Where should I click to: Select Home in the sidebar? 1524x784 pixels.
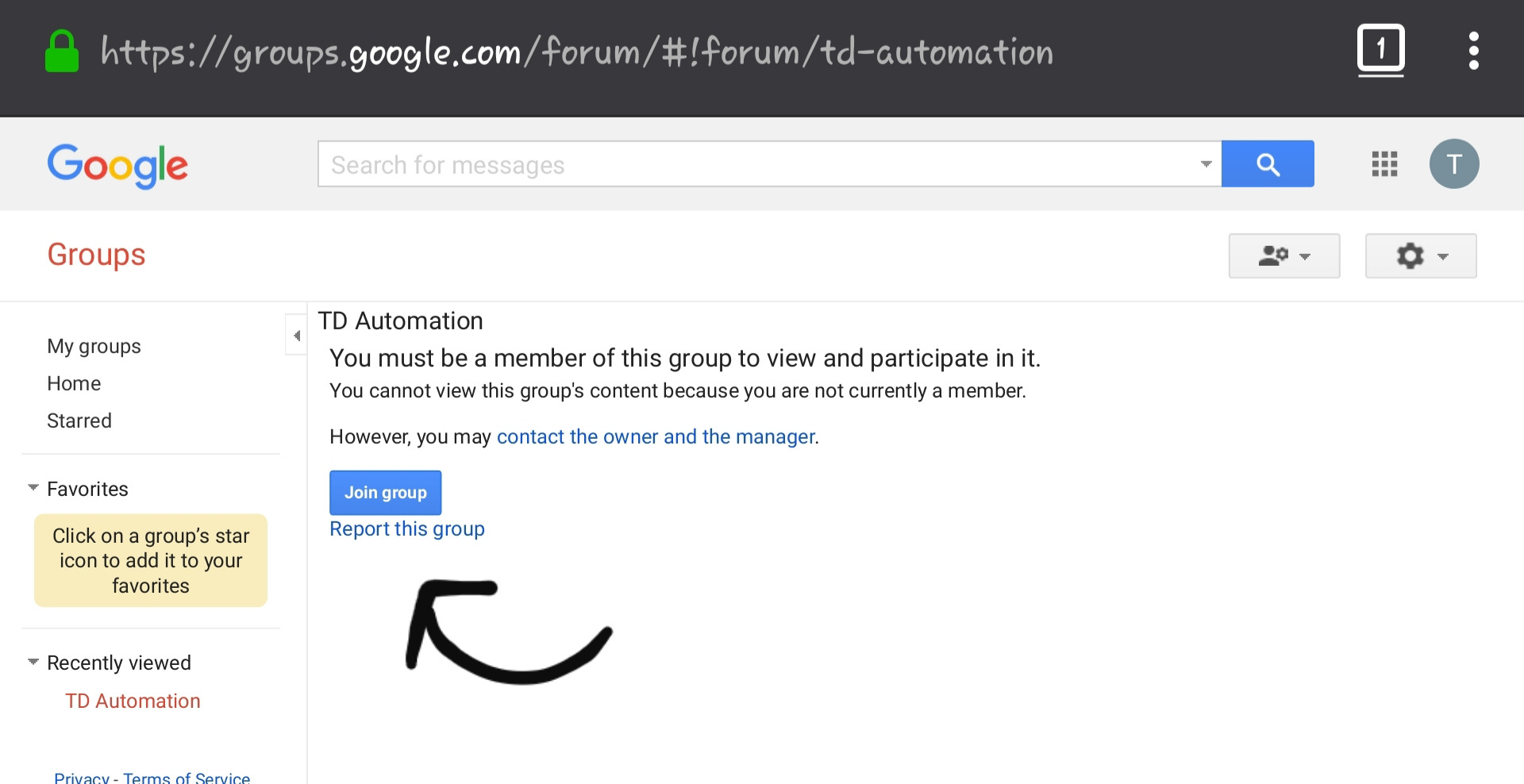pos(74,383)
